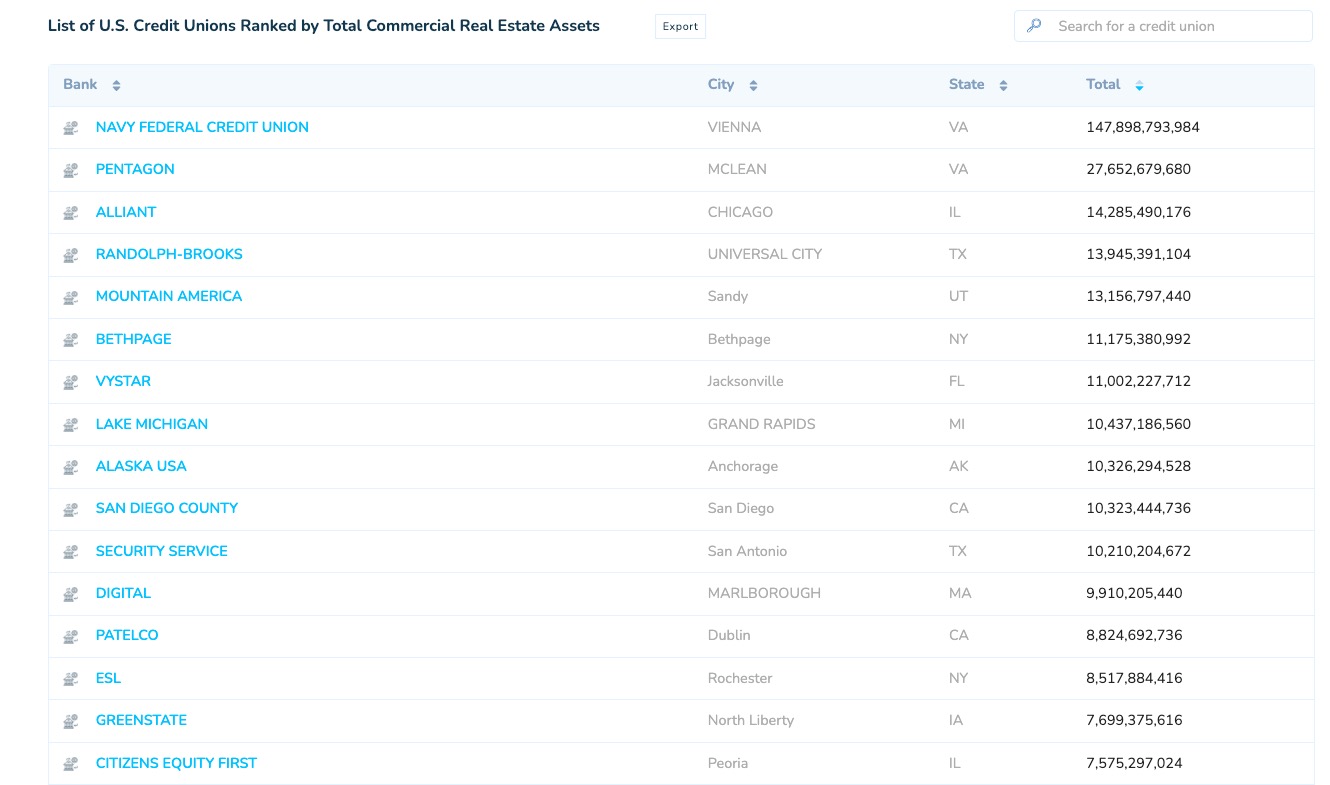Click the state cell UT
The image size is (1330, 785).
coord(958,296)
